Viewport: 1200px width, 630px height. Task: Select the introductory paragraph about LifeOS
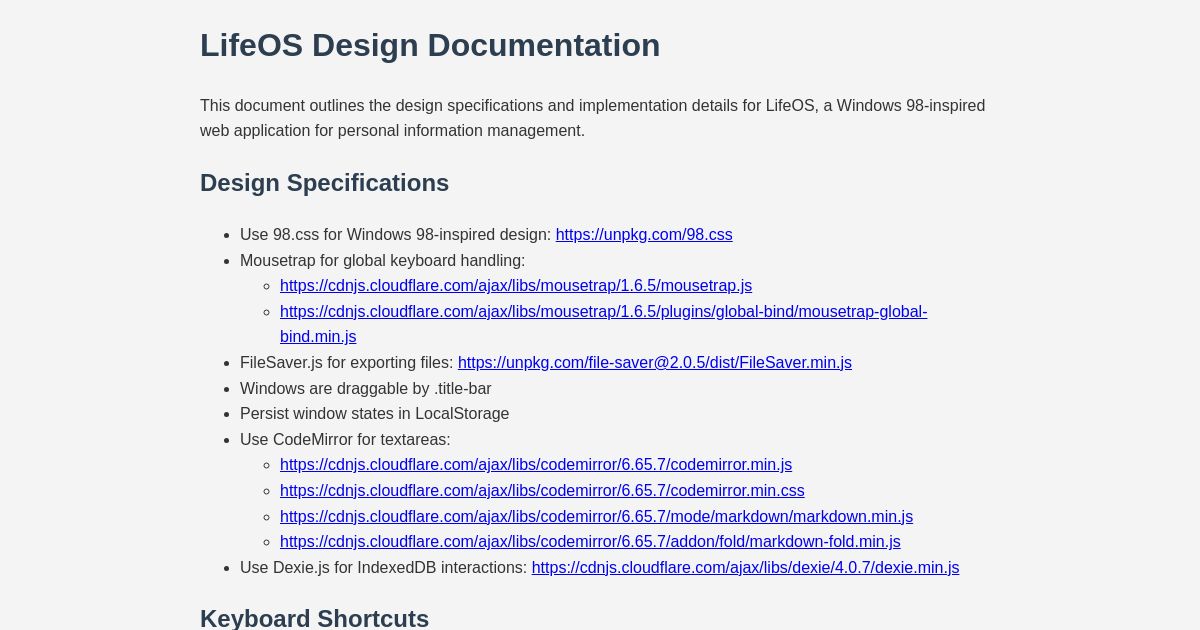click(592, 118)
